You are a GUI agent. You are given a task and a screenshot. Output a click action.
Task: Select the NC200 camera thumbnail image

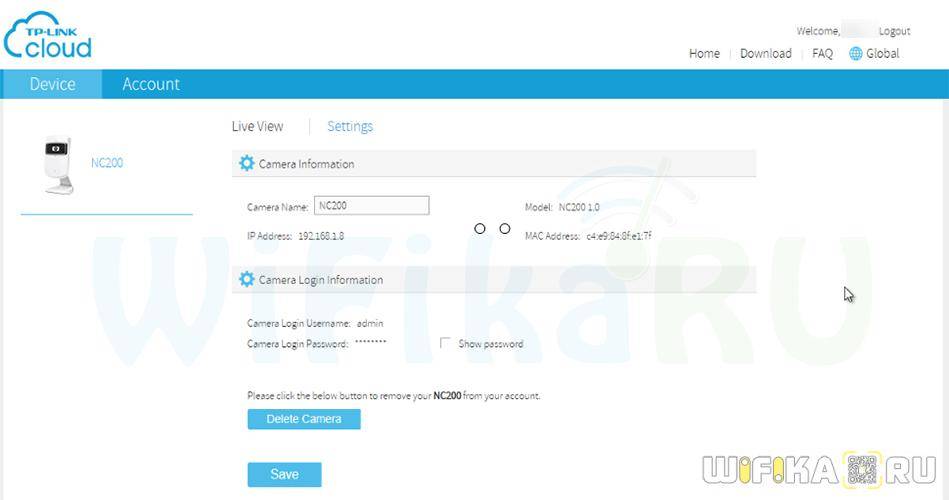click(59, 165)
